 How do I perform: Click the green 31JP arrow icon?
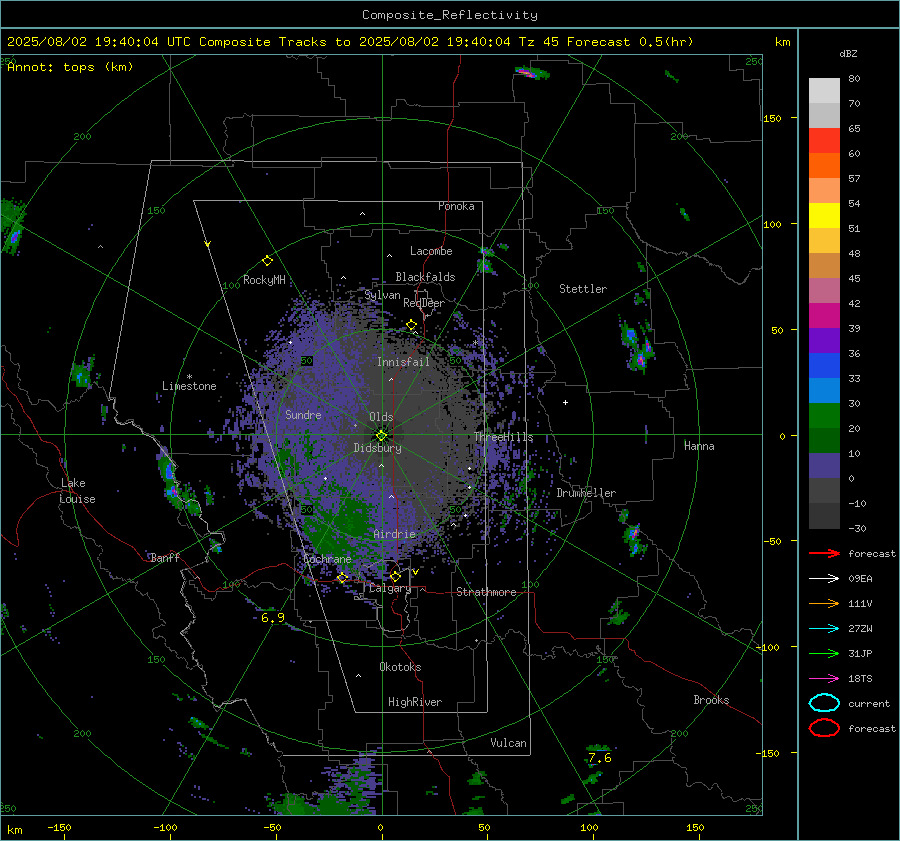[824, 653]
